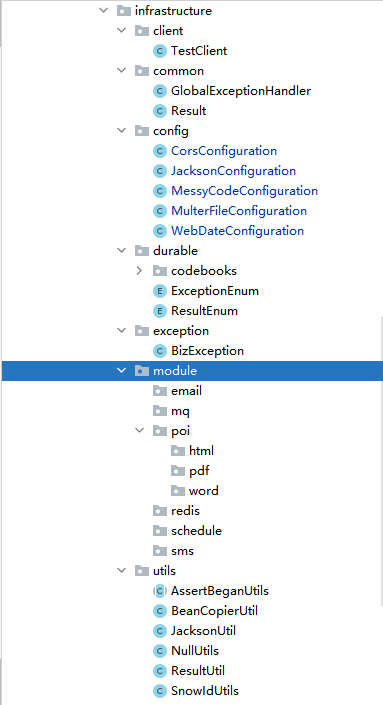Viewport: 383px width, 705px height.
Task: Collapse the common package chevron
Action: coord(121,71)
